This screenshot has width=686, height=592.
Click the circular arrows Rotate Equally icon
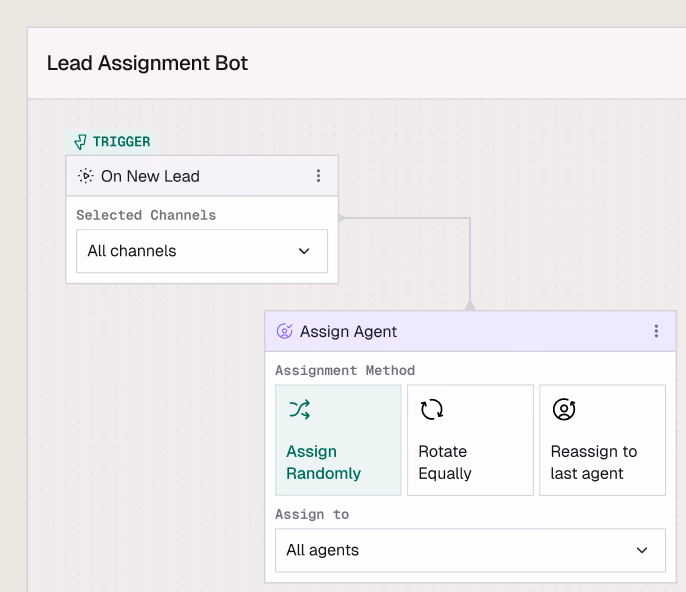(432, 409)
